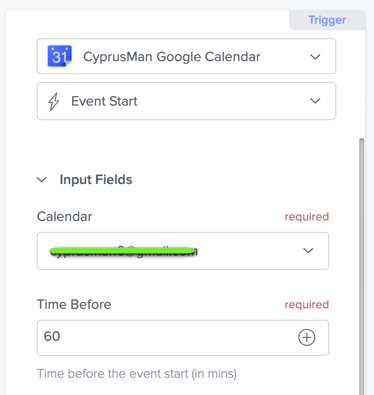Click the Time before the event start hint
This screenshot has width=374, height=395.
pyautogui.click(x=137, y=374)
